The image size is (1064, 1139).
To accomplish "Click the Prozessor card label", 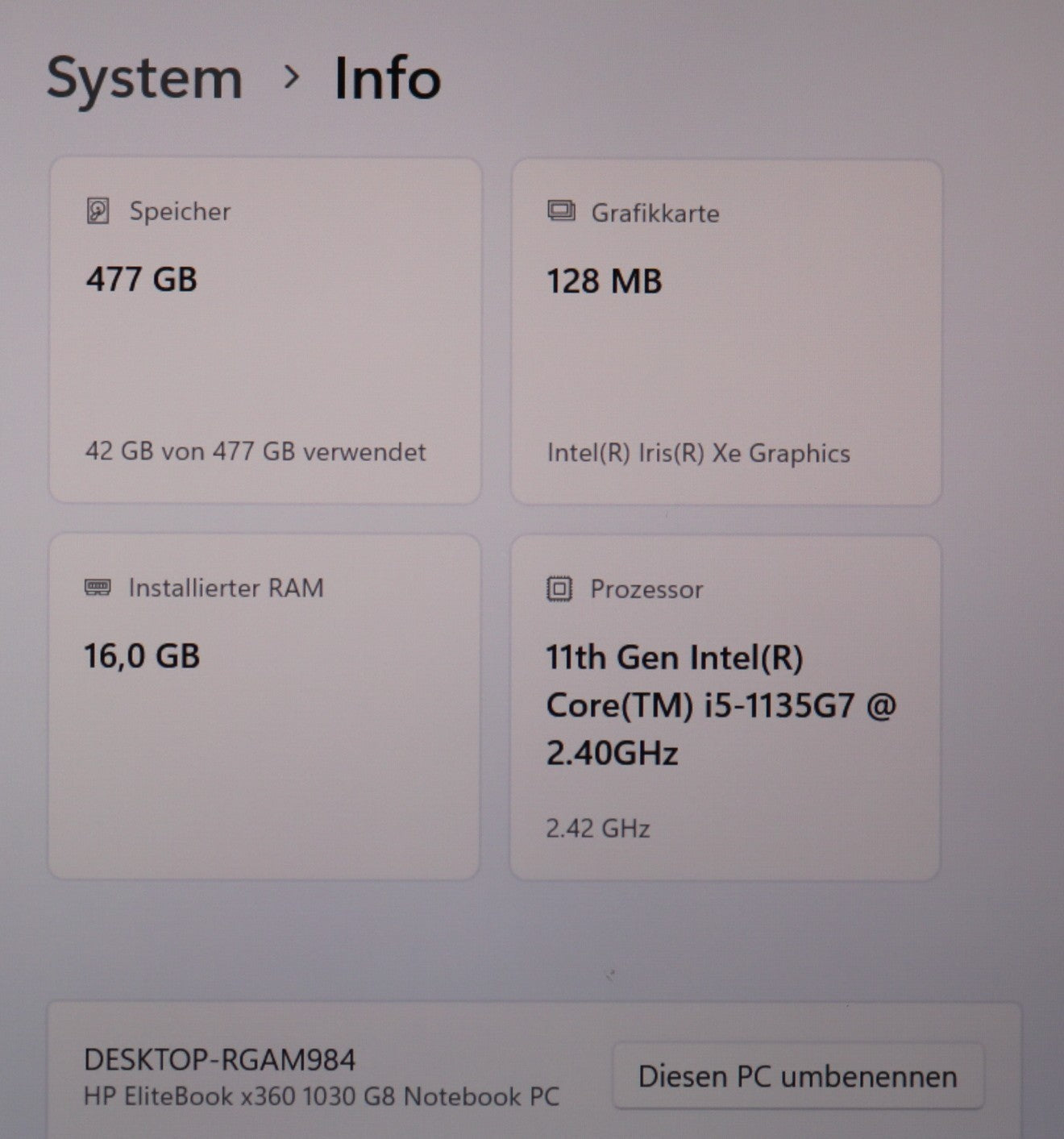I will click(x=646, y=589).
